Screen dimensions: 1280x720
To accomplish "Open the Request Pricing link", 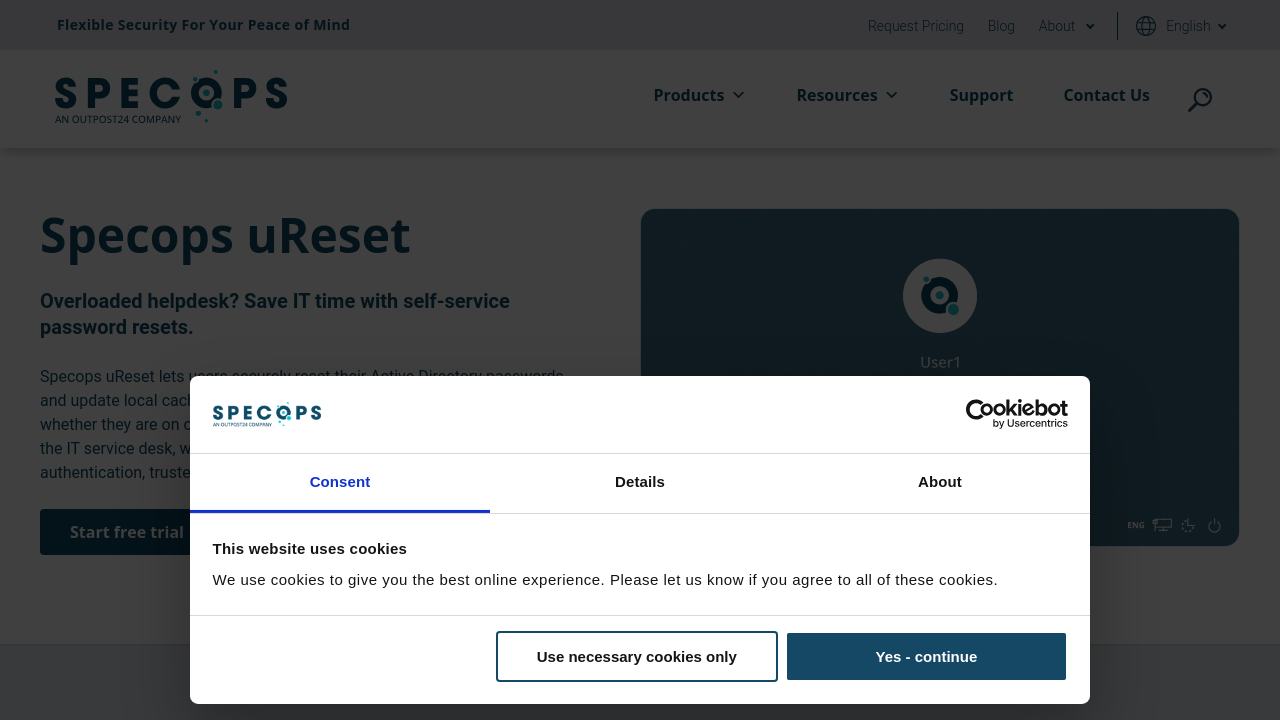I will [x=915, y=26].
